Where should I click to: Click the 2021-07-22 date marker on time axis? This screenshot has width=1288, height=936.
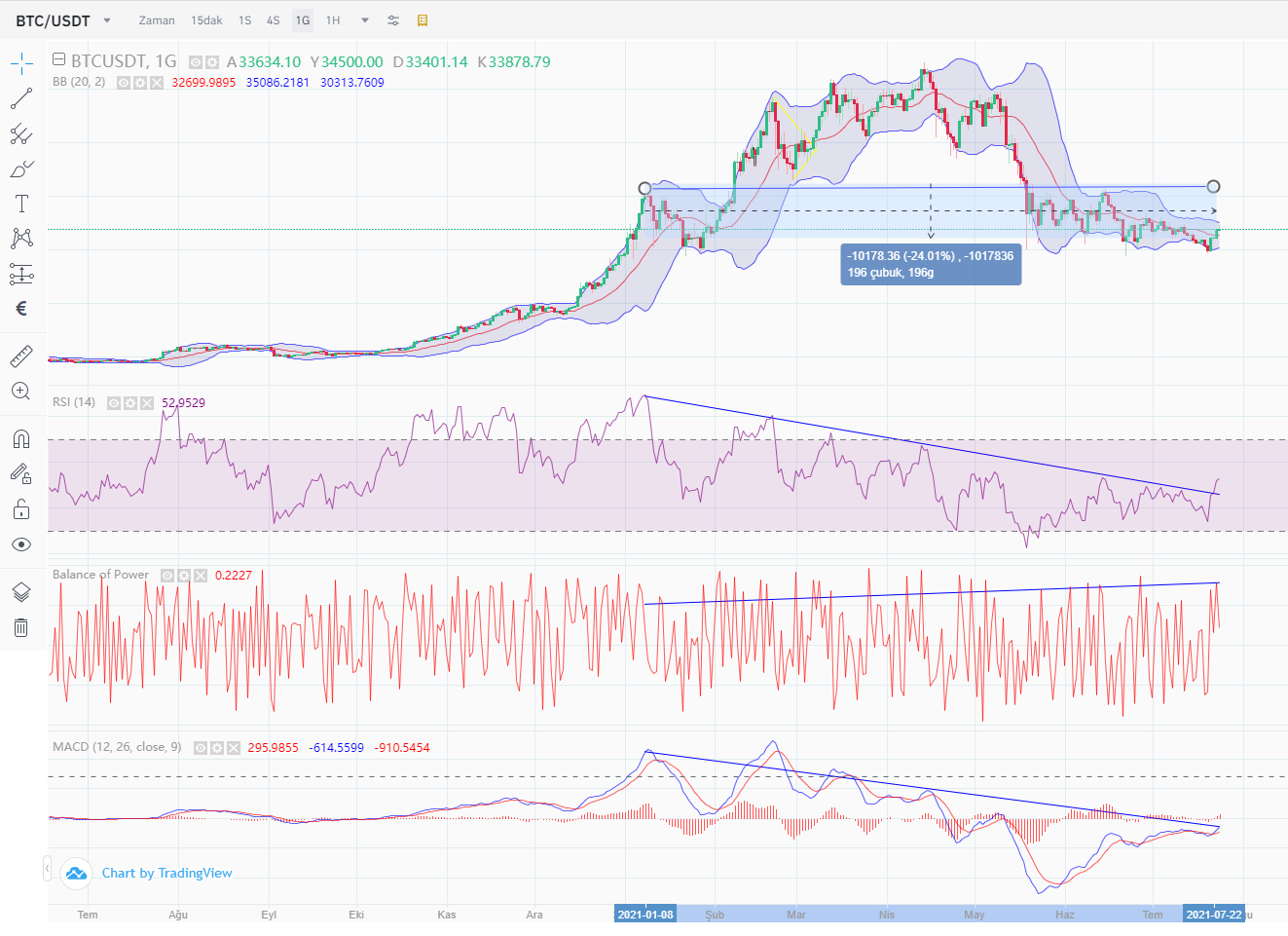pos(1214,915)
